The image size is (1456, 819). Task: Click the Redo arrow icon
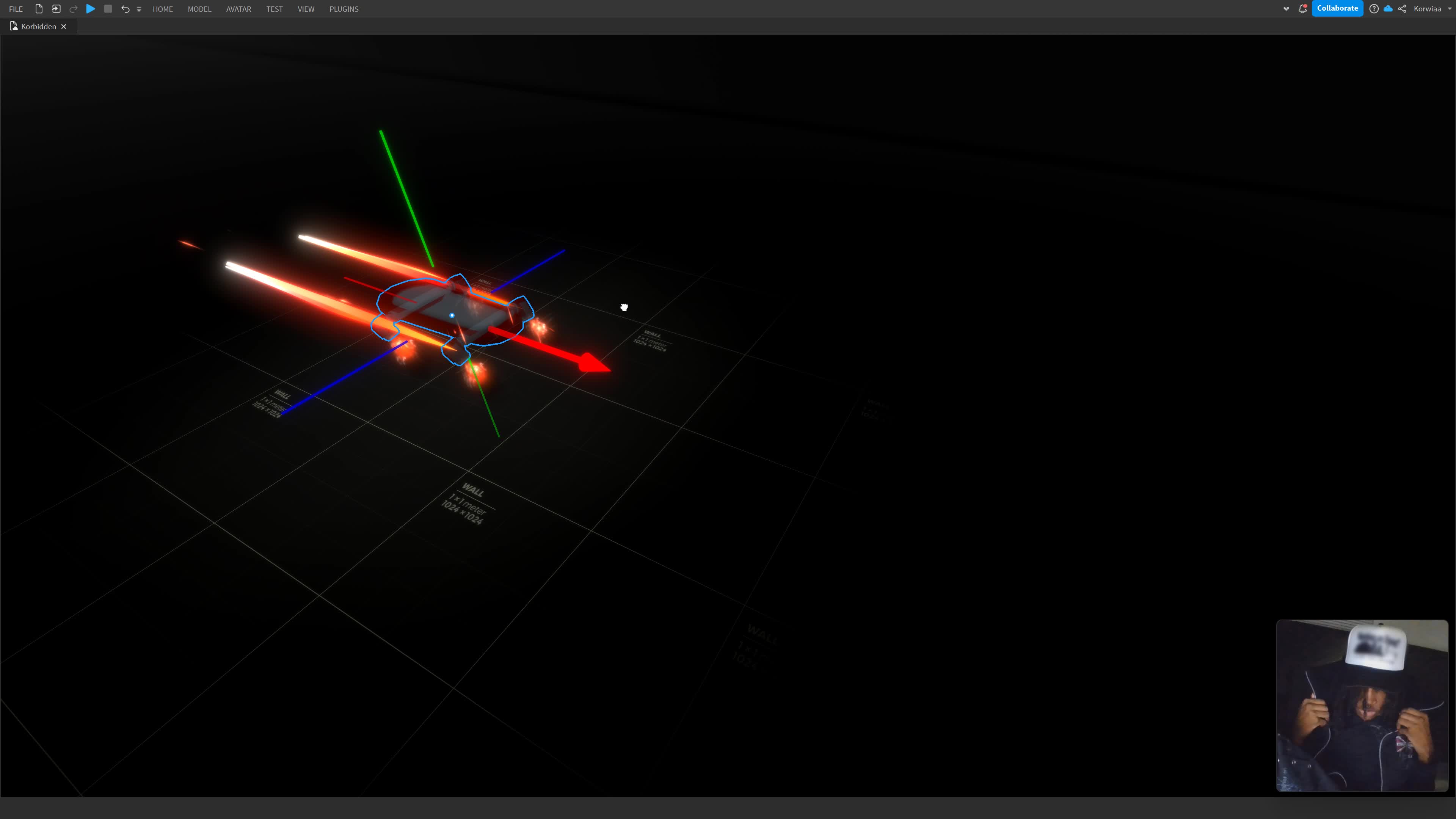point(74,8)
